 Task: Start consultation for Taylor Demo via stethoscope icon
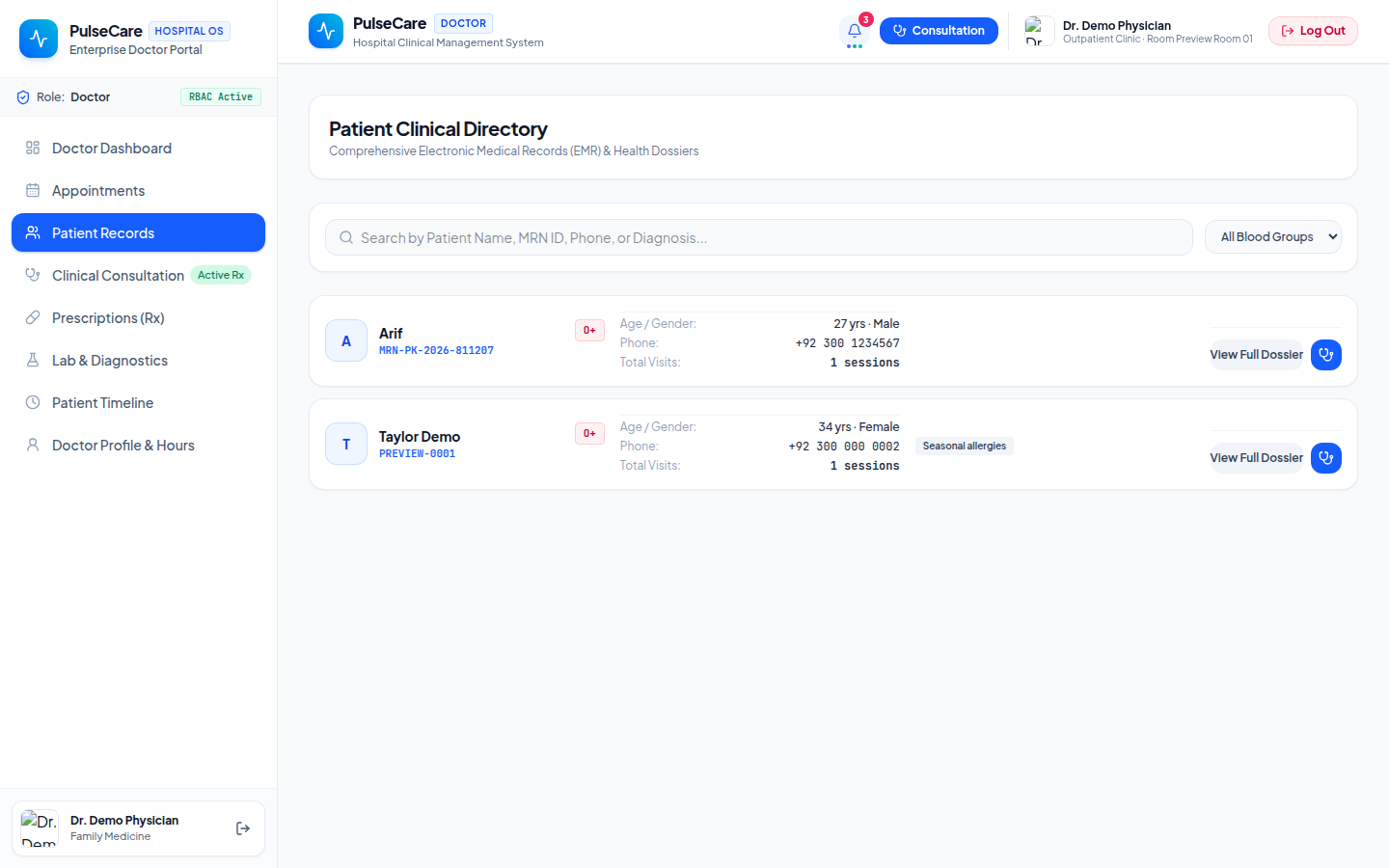[x=1326, y=458]
